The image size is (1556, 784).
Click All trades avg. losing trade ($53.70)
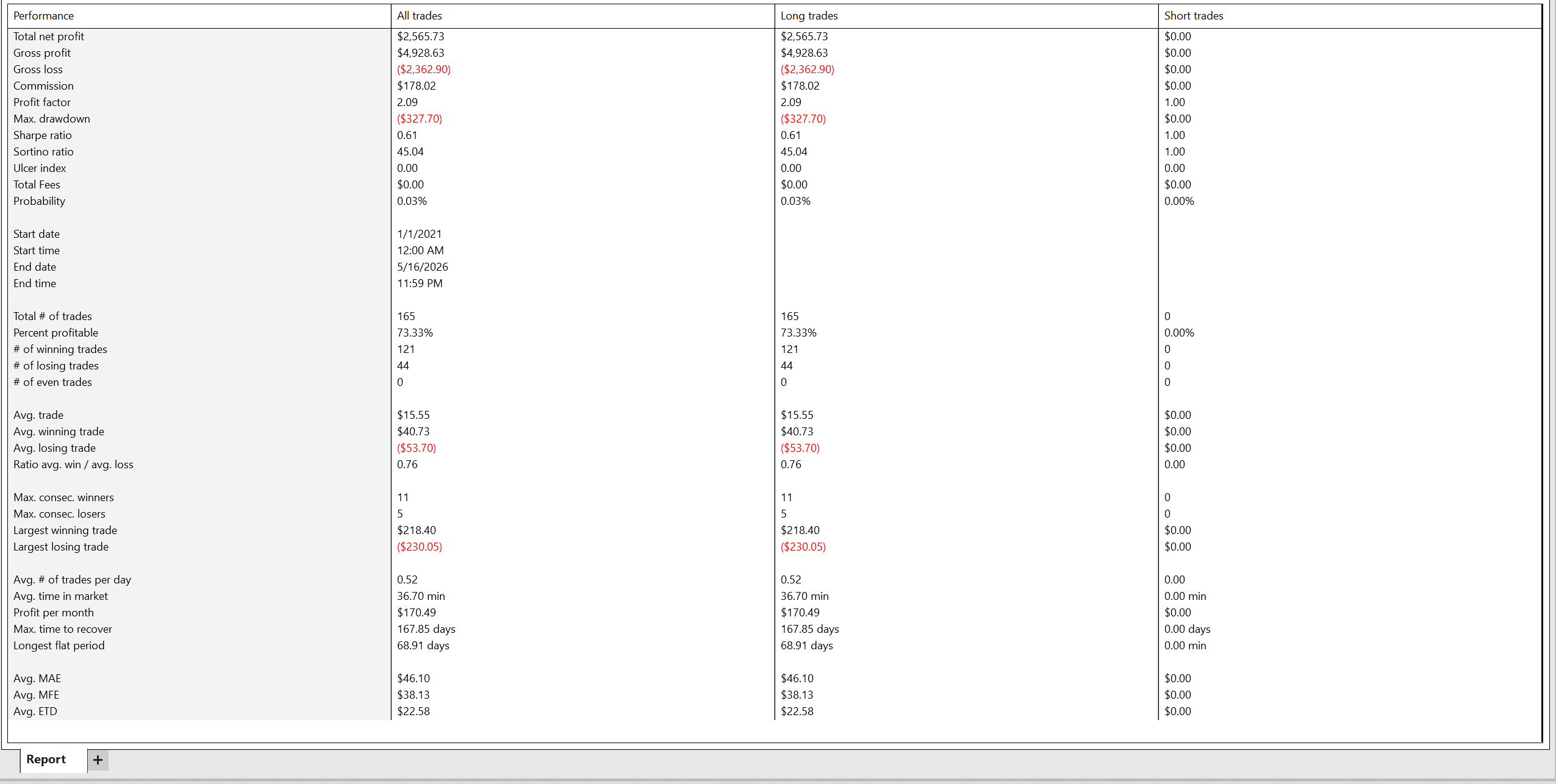pos(417,448)
